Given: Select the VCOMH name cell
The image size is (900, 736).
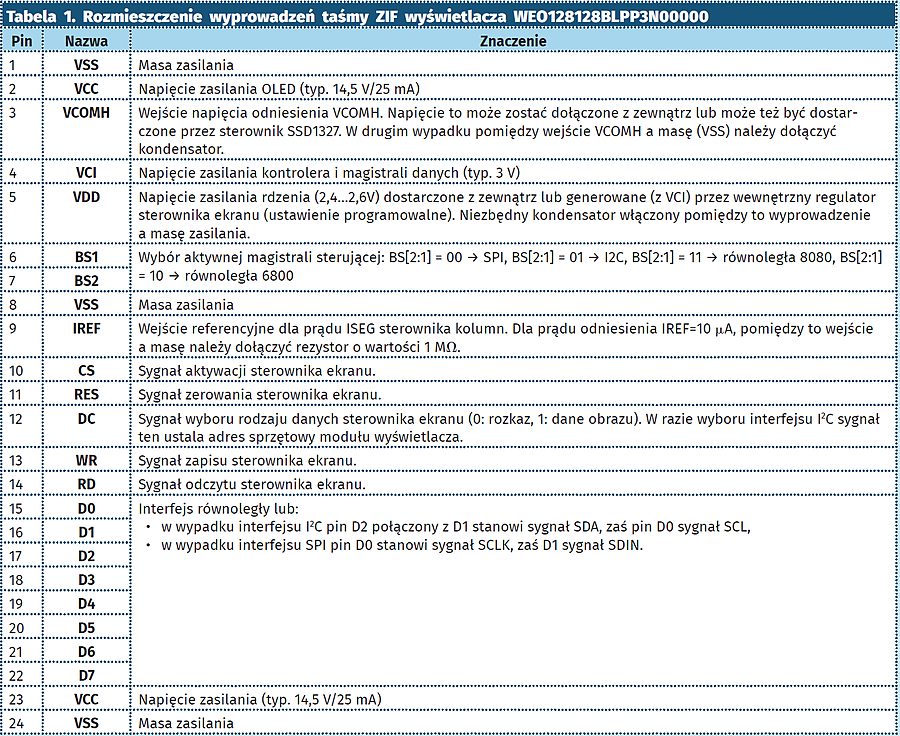Looking at the screenshot, I should coord(86,113).
